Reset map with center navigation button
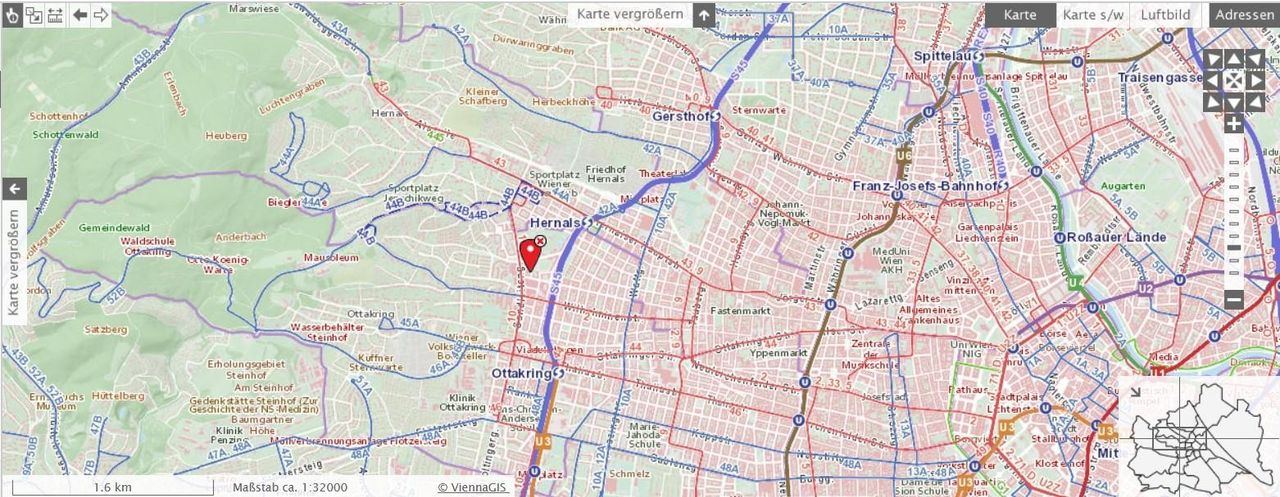1280x497 pixels. point(1233,80)
